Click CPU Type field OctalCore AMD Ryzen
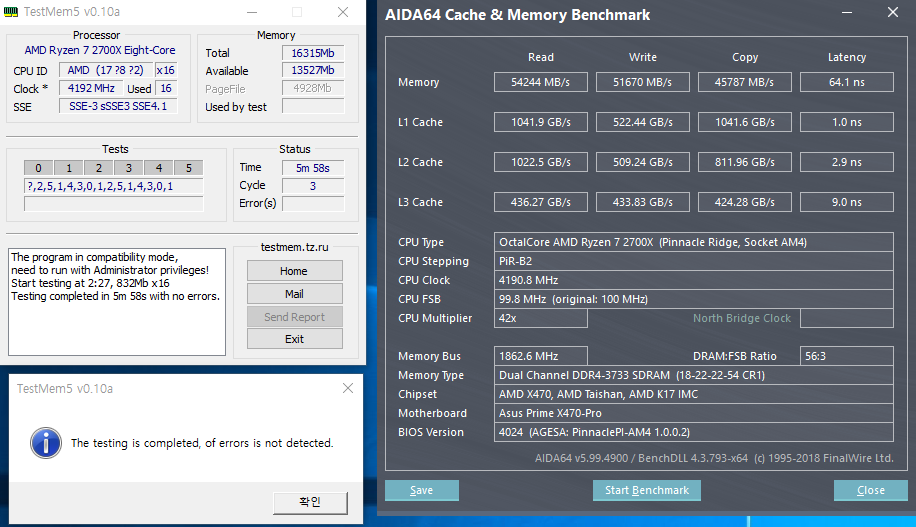 pos(693,242)
